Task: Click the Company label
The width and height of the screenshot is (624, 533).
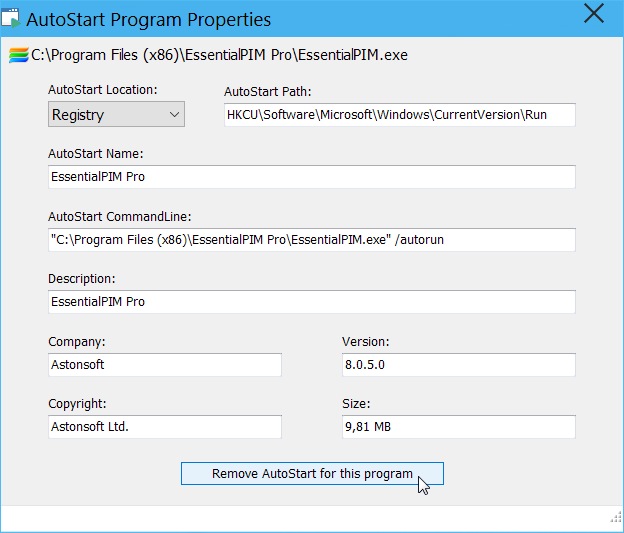Action: [x=77, y=342]
